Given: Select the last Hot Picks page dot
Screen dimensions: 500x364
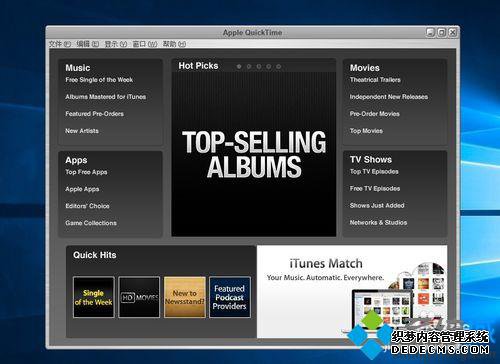Looking at the screenshot, I should click(279, 67).
